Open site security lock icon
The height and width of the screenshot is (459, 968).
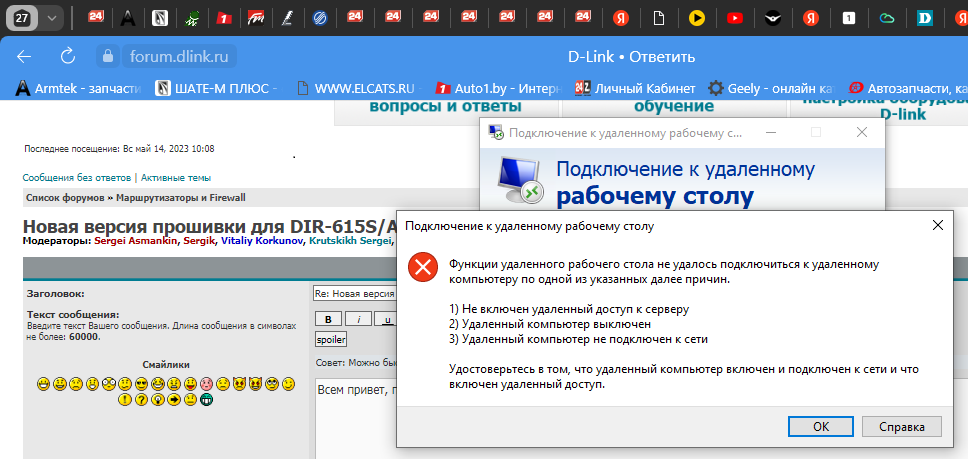pos(108,57)
